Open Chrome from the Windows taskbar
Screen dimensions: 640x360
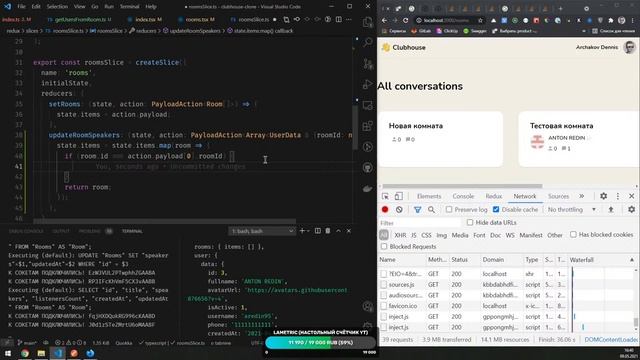tap(25, 353)
